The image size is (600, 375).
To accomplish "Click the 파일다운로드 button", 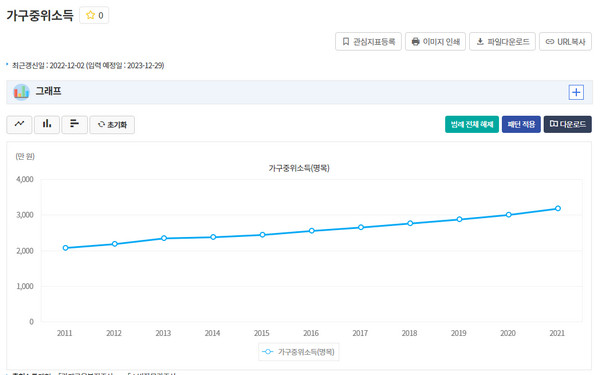I will click(502, 41).
